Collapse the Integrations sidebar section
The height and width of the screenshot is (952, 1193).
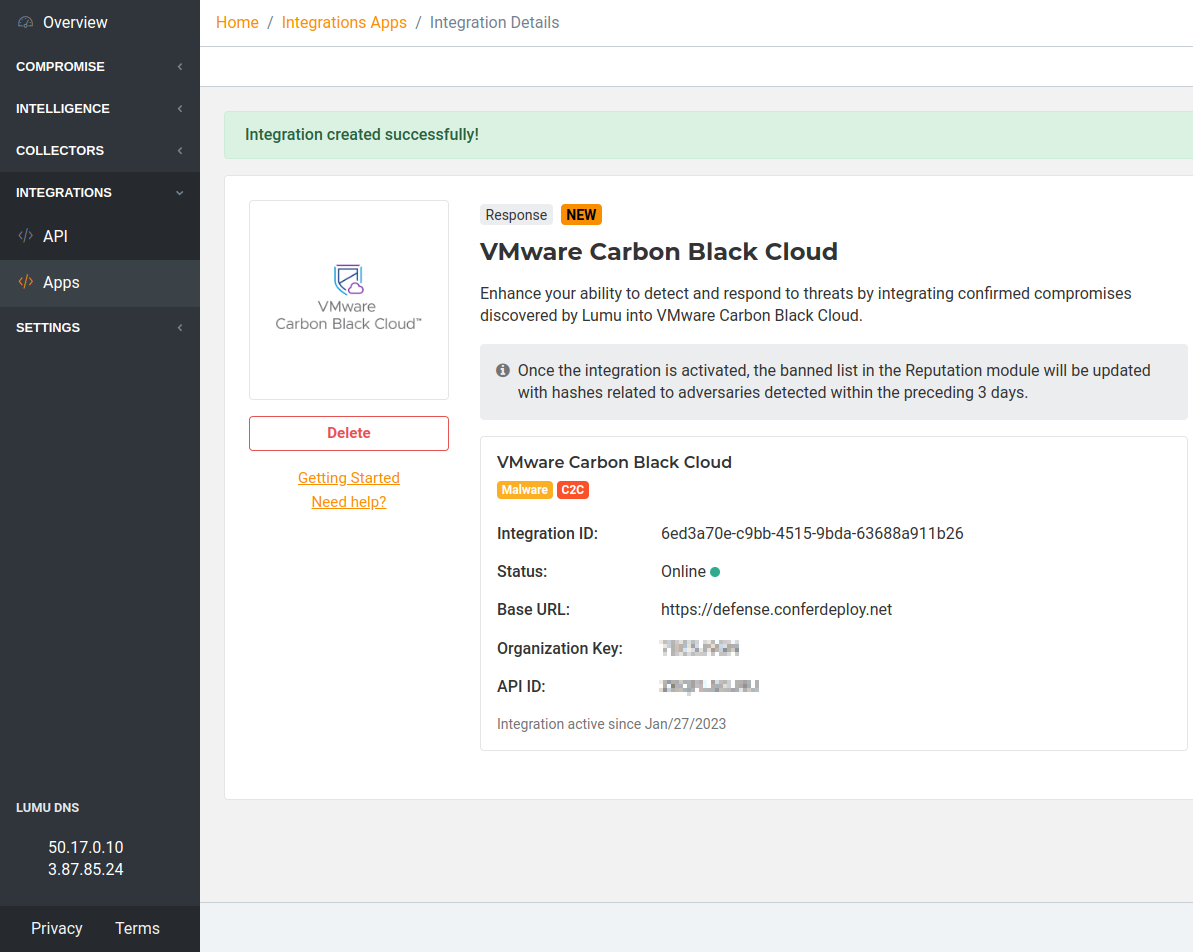click(100, 193)
